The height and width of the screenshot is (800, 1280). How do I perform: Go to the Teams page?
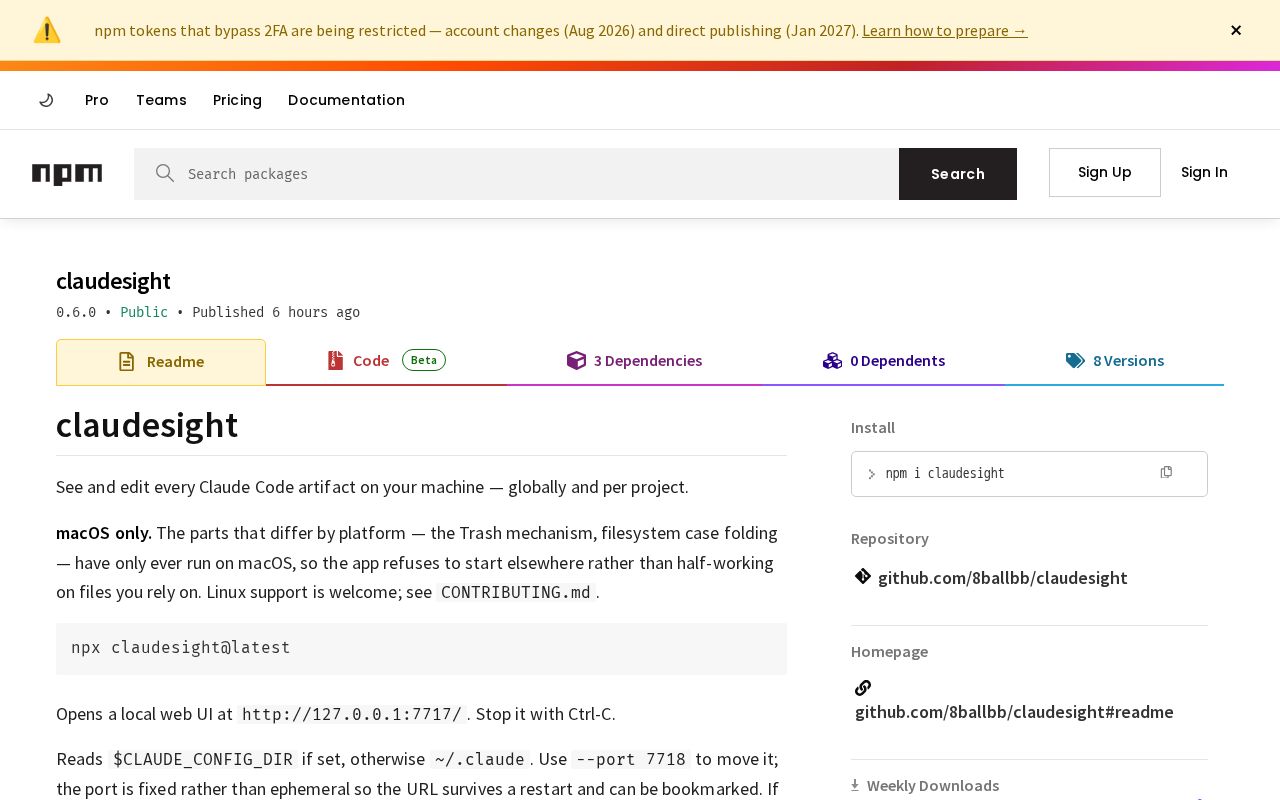[x=161, y=100]
